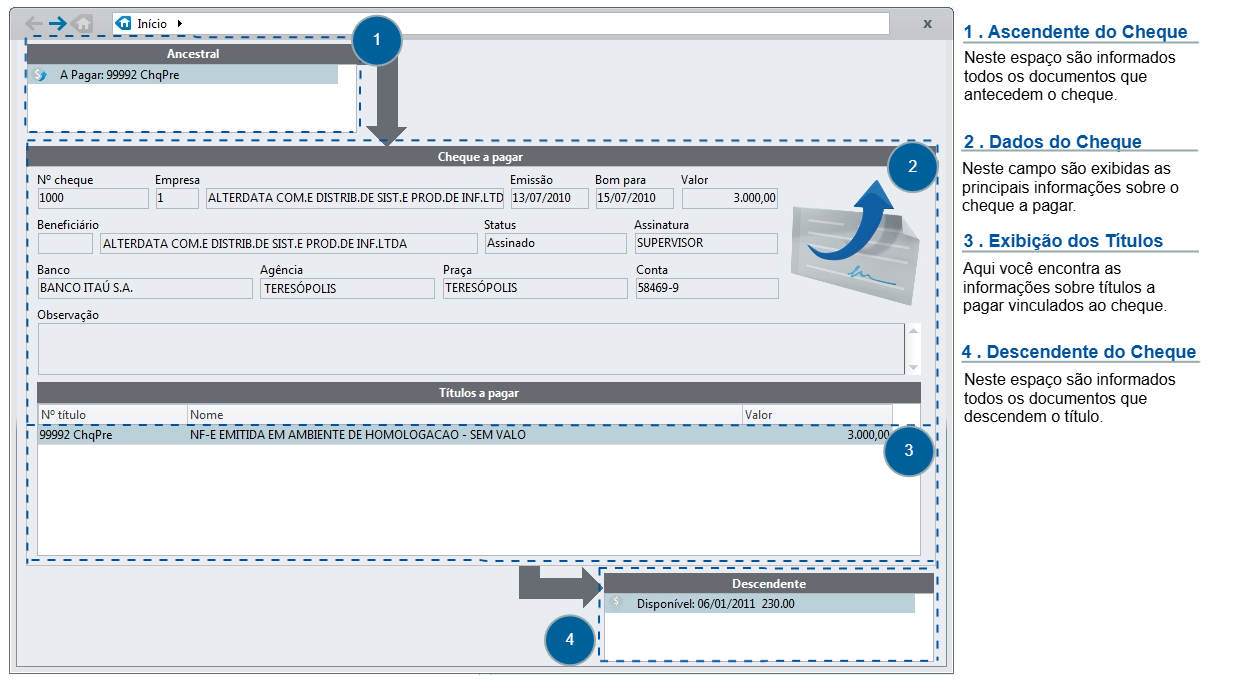Click the Observação scrollbar up arrow
The image size is (1235, 696).
tap(912, 330)
